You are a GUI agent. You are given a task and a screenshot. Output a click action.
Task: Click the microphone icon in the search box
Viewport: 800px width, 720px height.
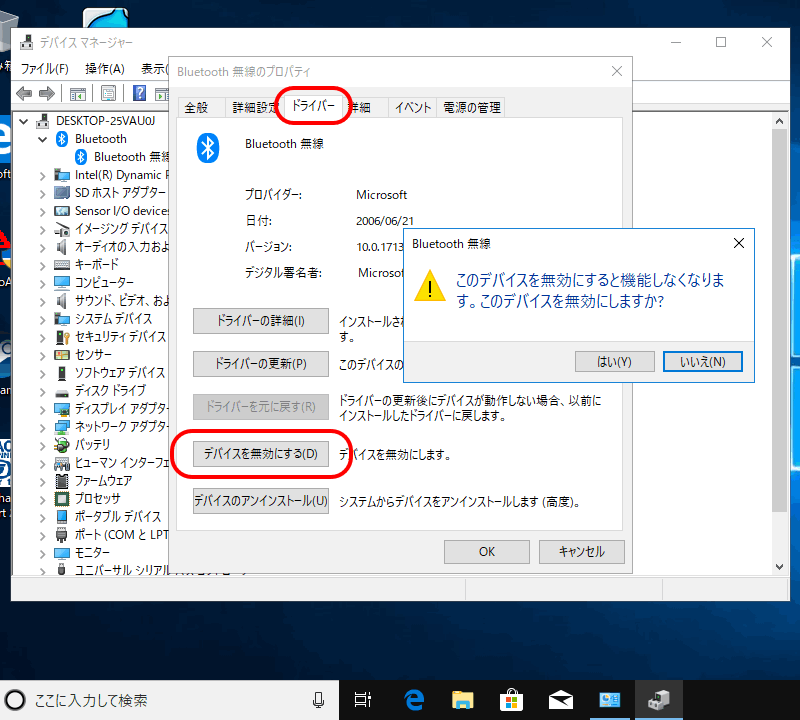318,700
